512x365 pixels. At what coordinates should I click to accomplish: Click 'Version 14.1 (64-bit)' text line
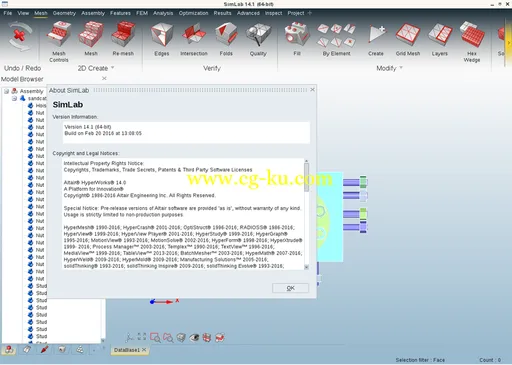tap(88, 127)
